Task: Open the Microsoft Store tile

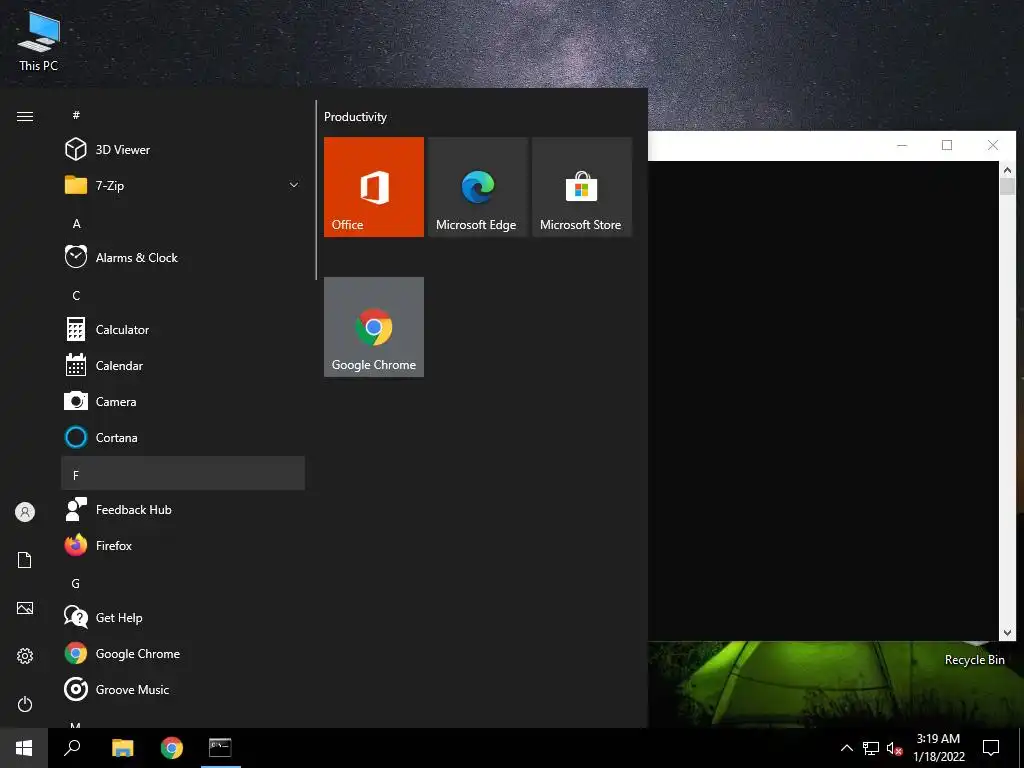Action: coord(582,187)
